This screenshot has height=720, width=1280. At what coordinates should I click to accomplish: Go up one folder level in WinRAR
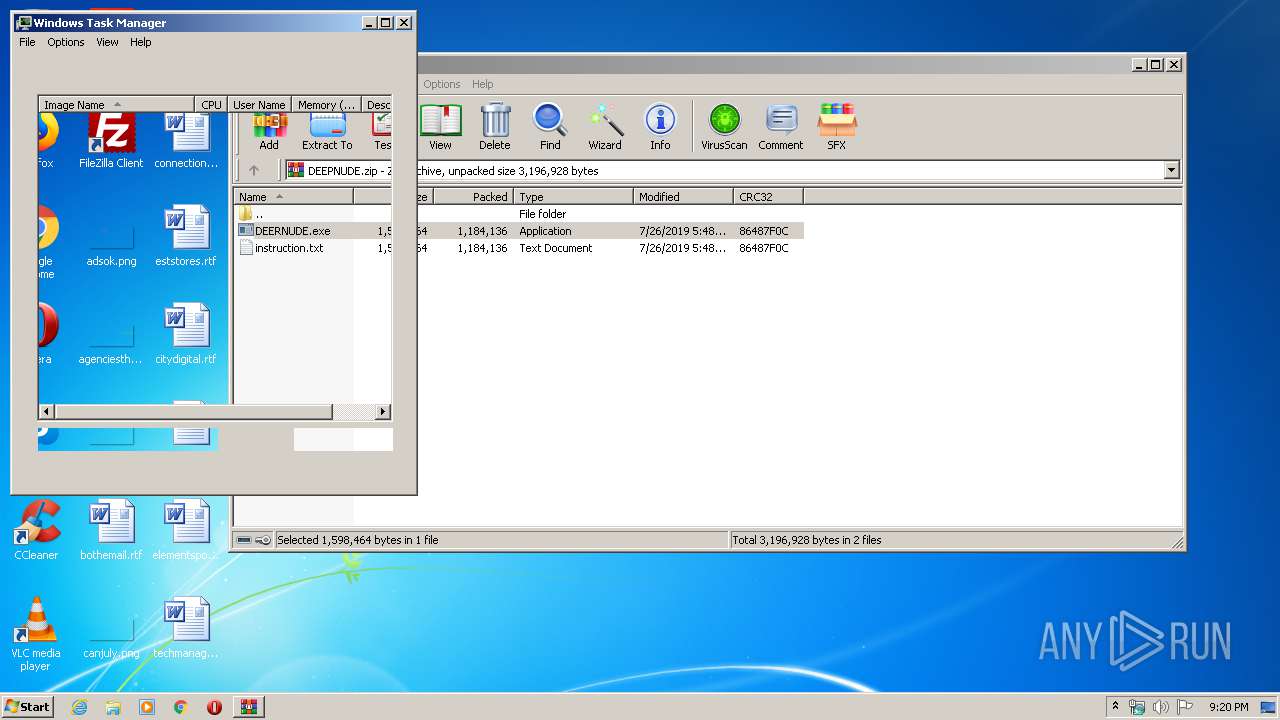(x=254, y=171)
